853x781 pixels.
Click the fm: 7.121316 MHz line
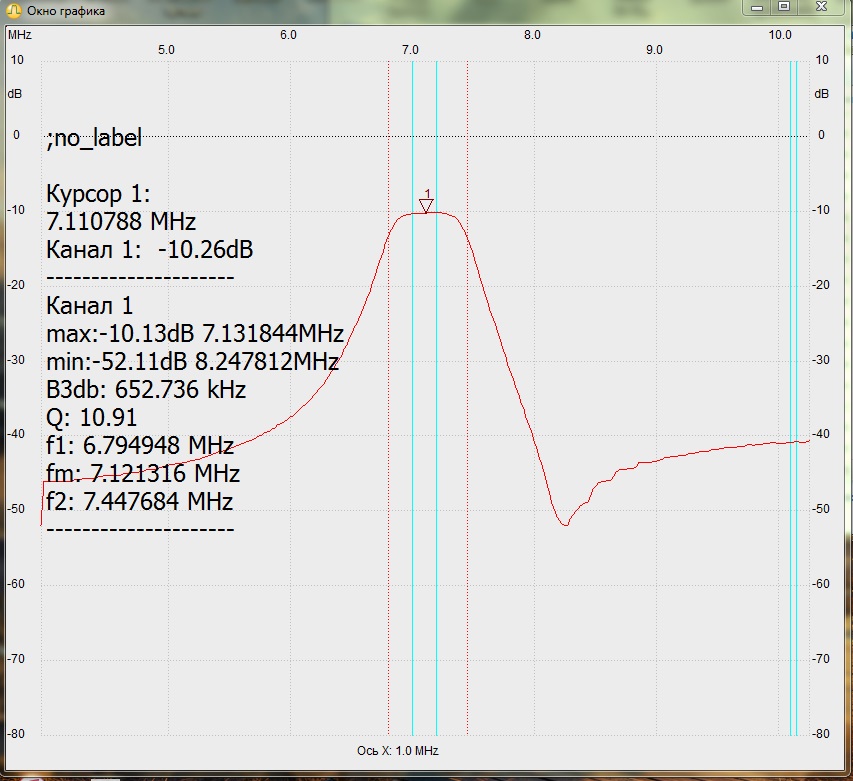click(143, 473)
